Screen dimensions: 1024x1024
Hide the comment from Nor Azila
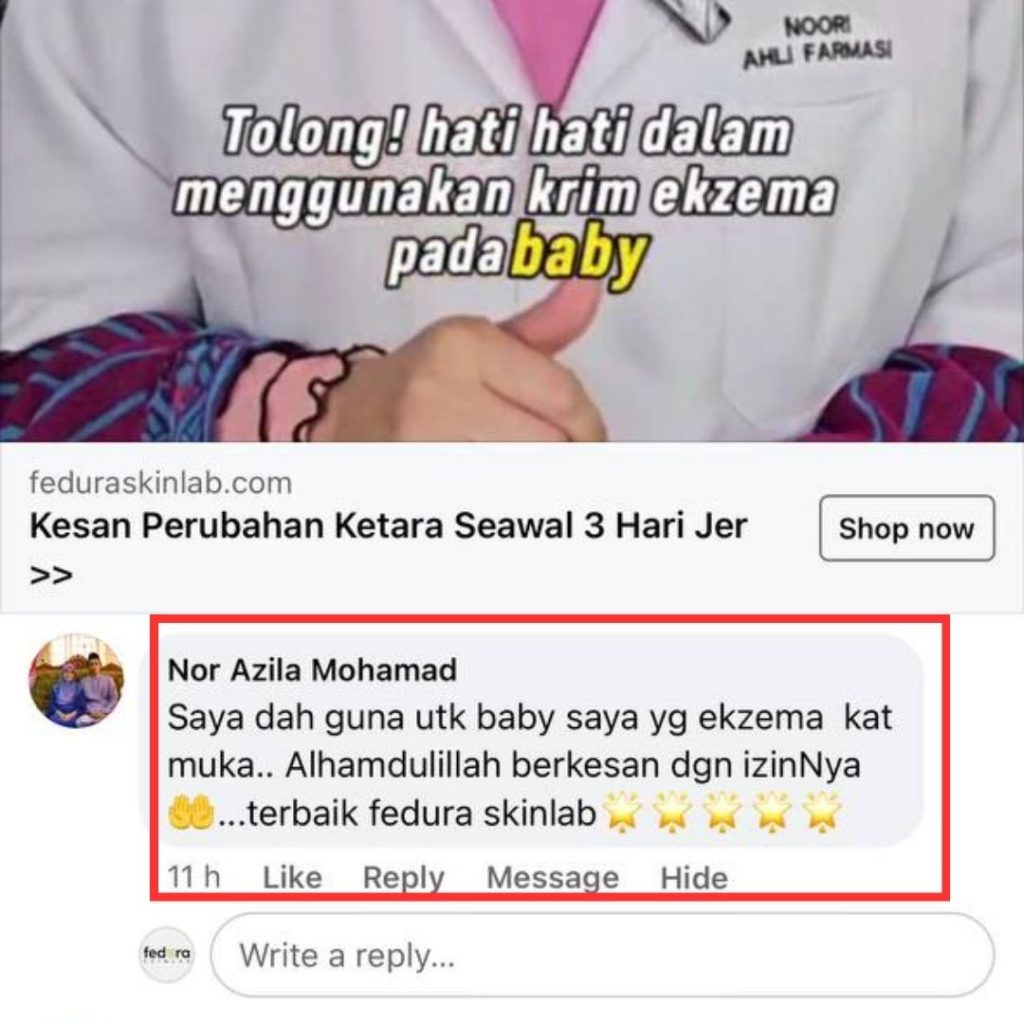tap(694, 877)
